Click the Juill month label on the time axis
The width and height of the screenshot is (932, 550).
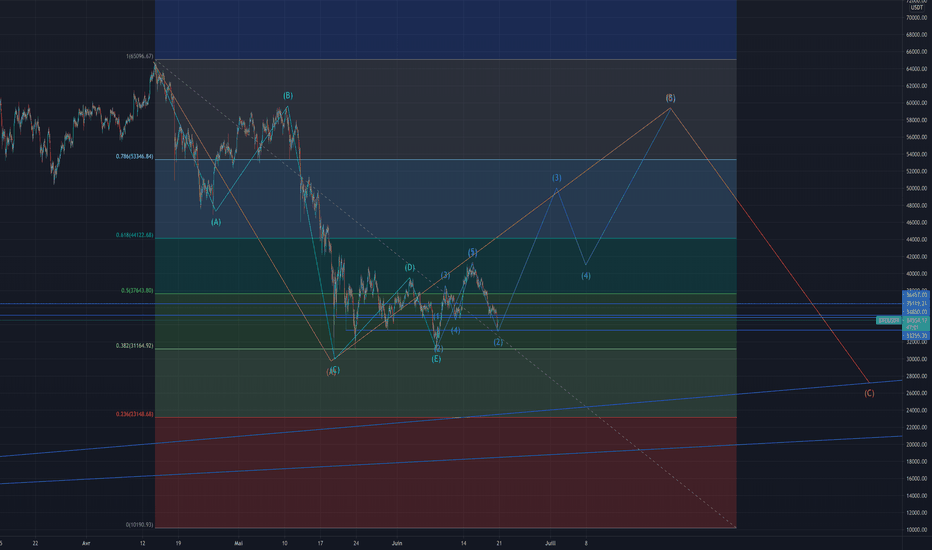point(550,543)
